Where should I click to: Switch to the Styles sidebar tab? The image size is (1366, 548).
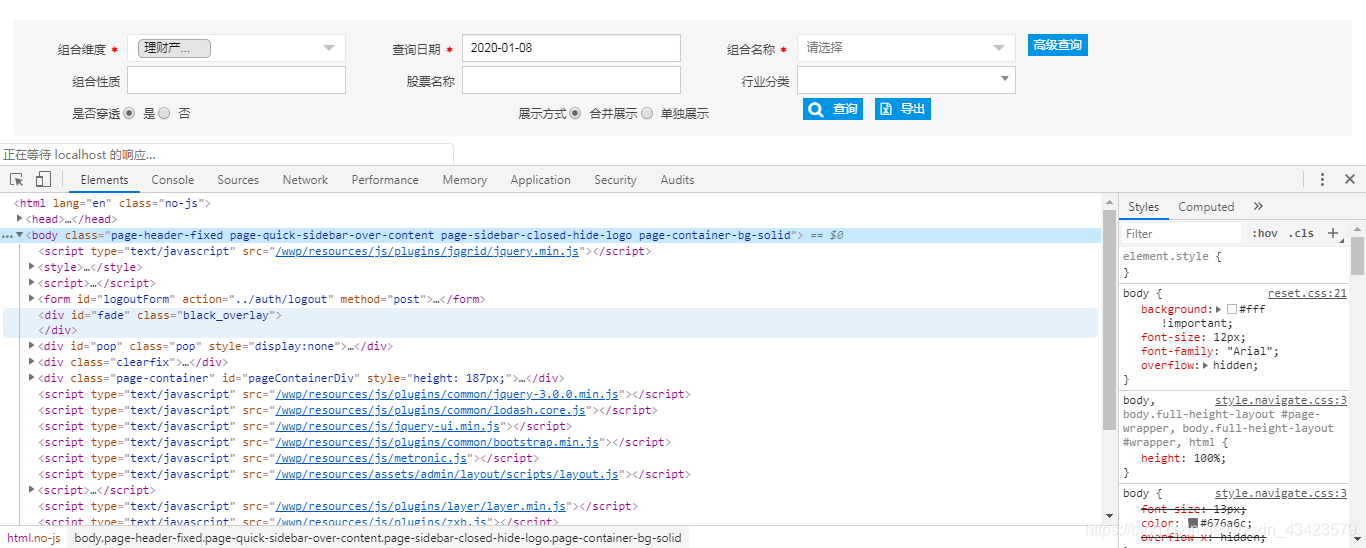click(1144, 207)
